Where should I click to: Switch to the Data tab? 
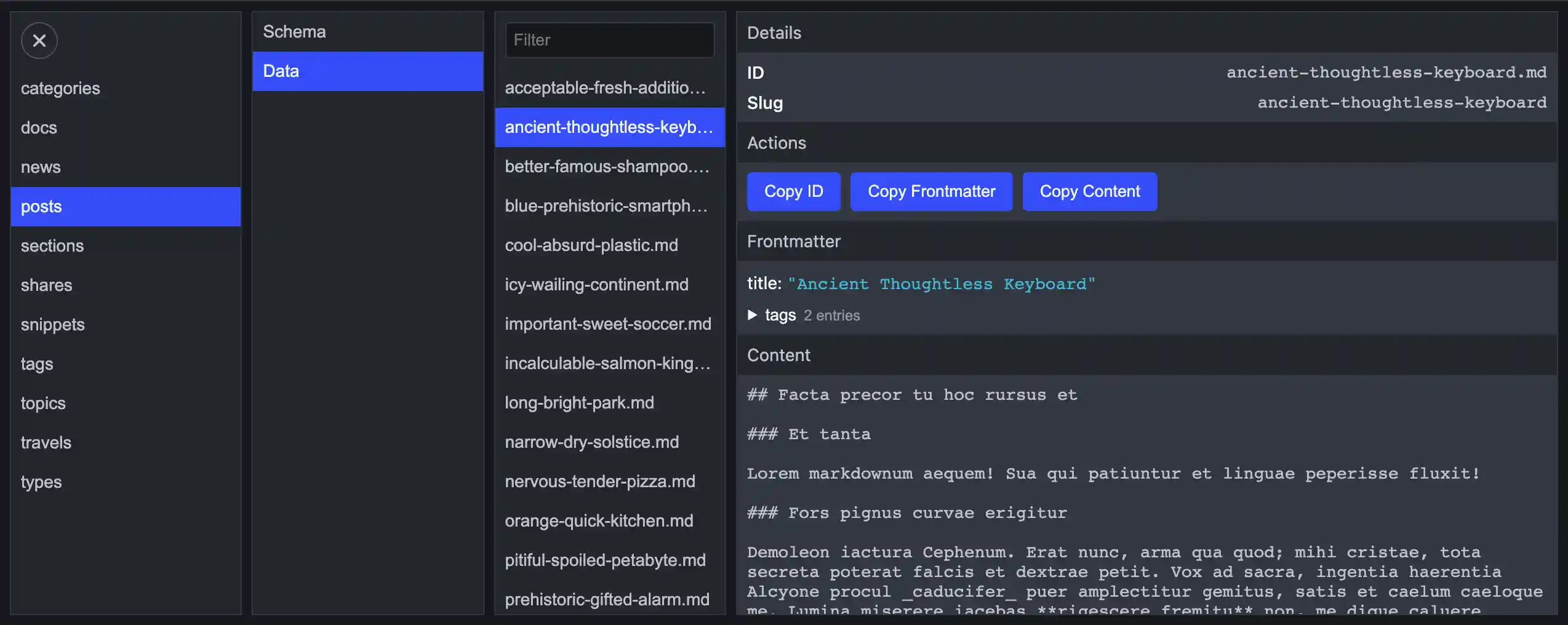pyautogui.click(x=367, y=71)
